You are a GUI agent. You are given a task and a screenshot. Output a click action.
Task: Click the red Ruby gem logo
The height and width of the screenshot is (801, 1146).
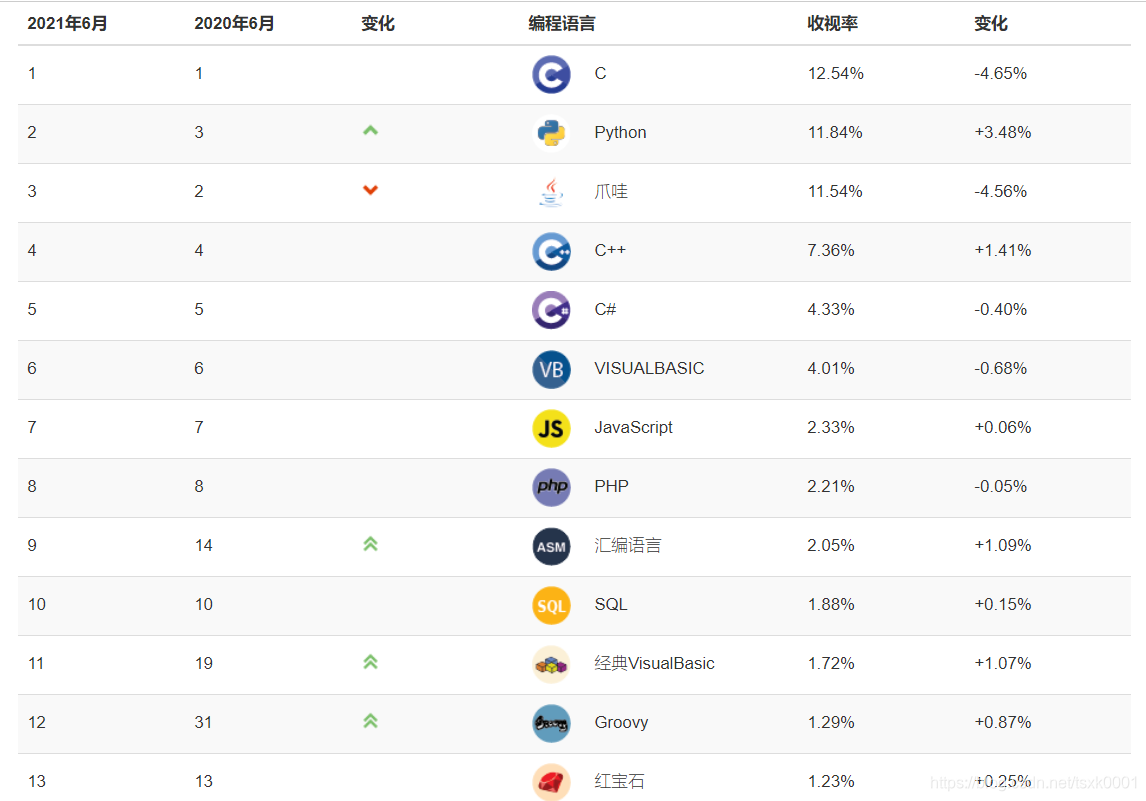pos(551,782)
